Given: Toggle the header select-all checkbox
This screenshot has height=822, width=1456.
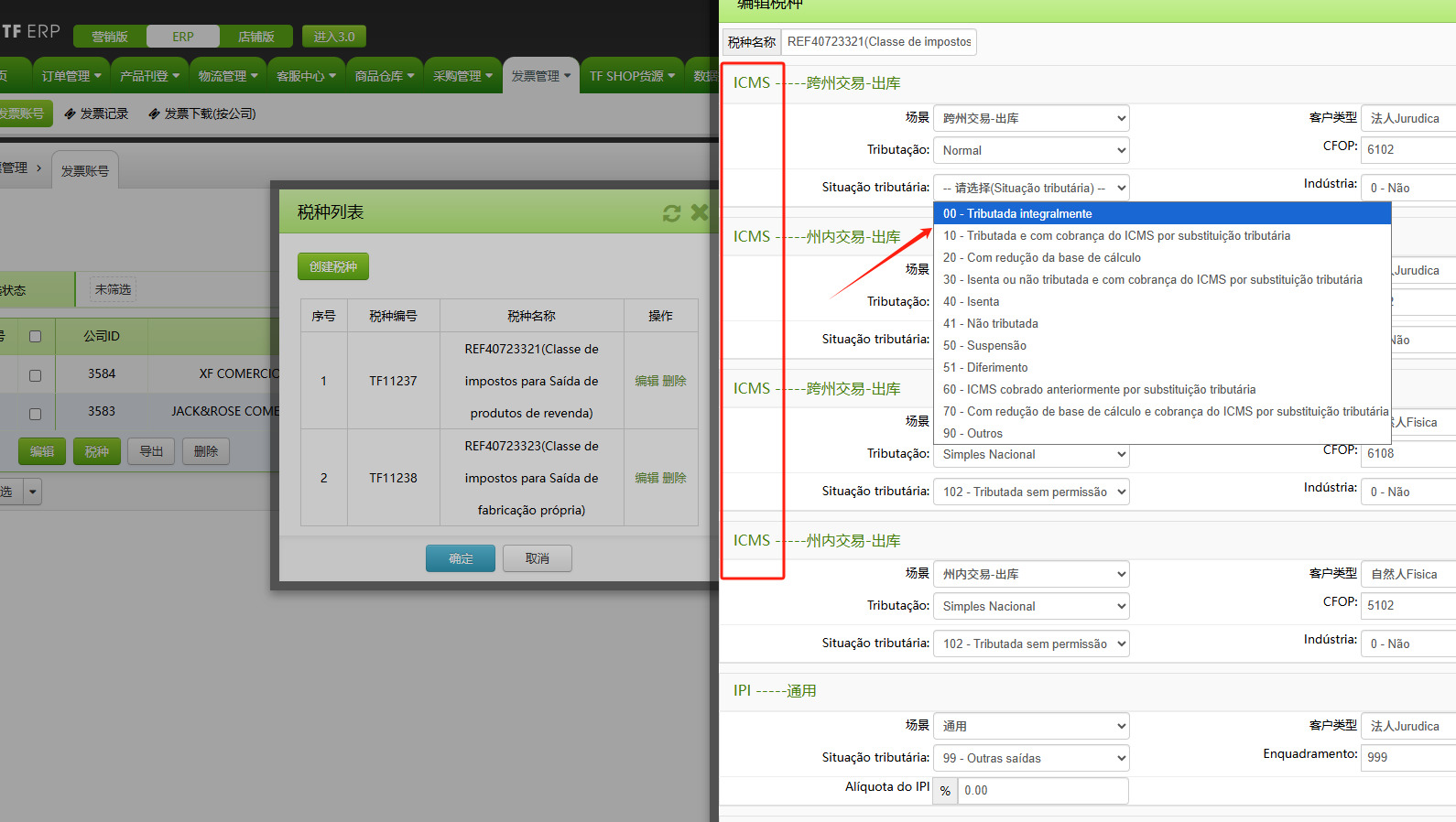Looking at the screenshot, I should pos(36,336).
